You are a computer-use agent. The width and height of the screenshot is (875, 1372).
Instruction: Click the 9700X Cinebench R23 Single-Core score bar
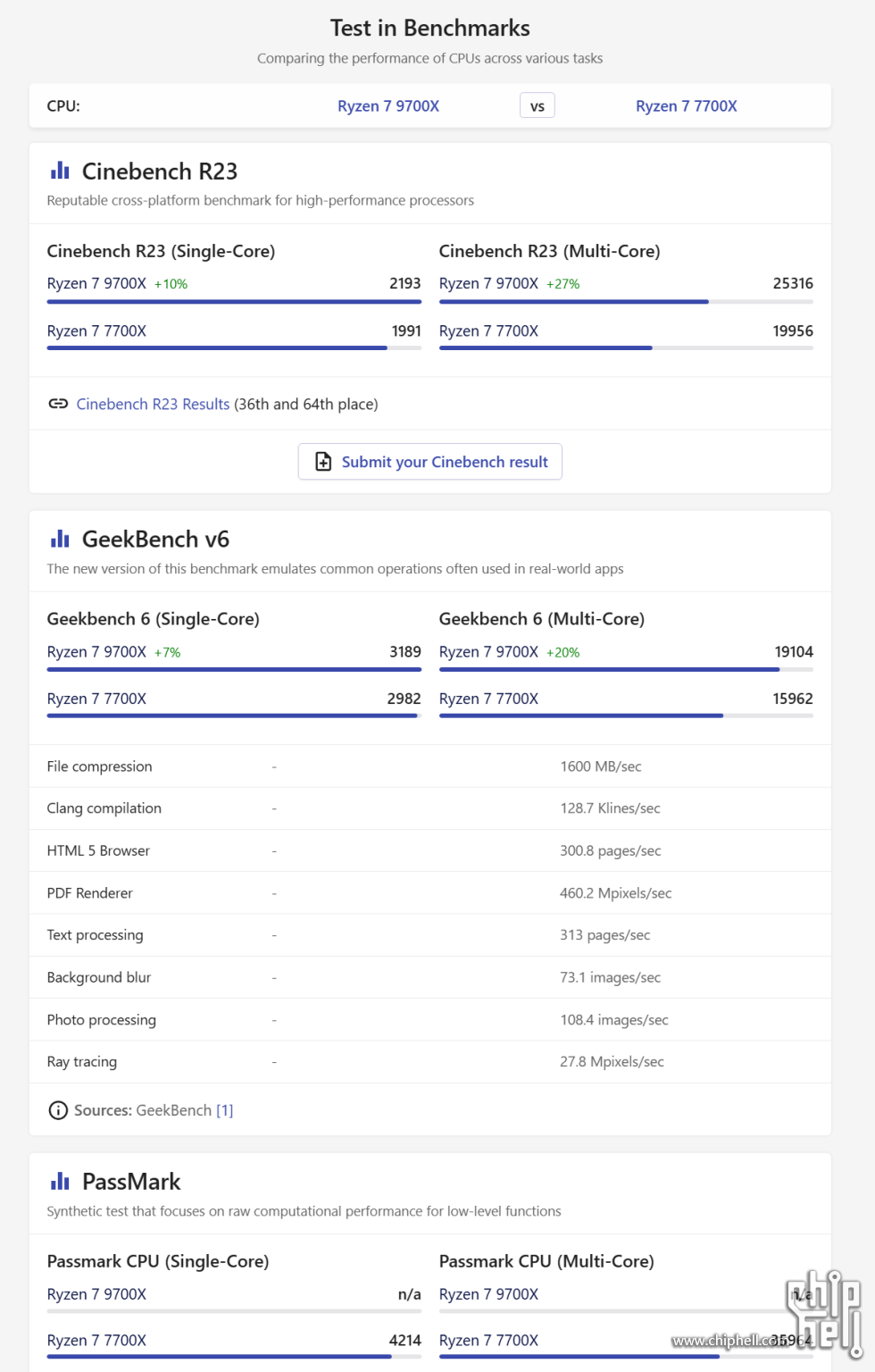coord(234,302)
